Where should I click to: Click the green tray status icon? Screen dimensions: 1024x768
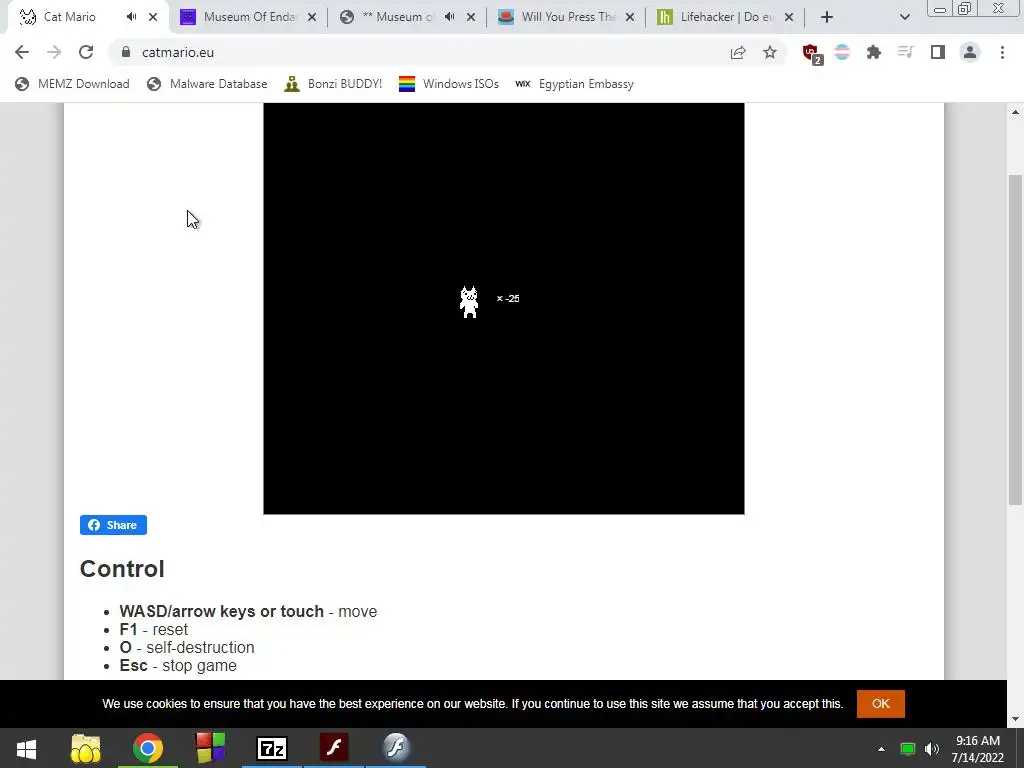pos(908,749)
